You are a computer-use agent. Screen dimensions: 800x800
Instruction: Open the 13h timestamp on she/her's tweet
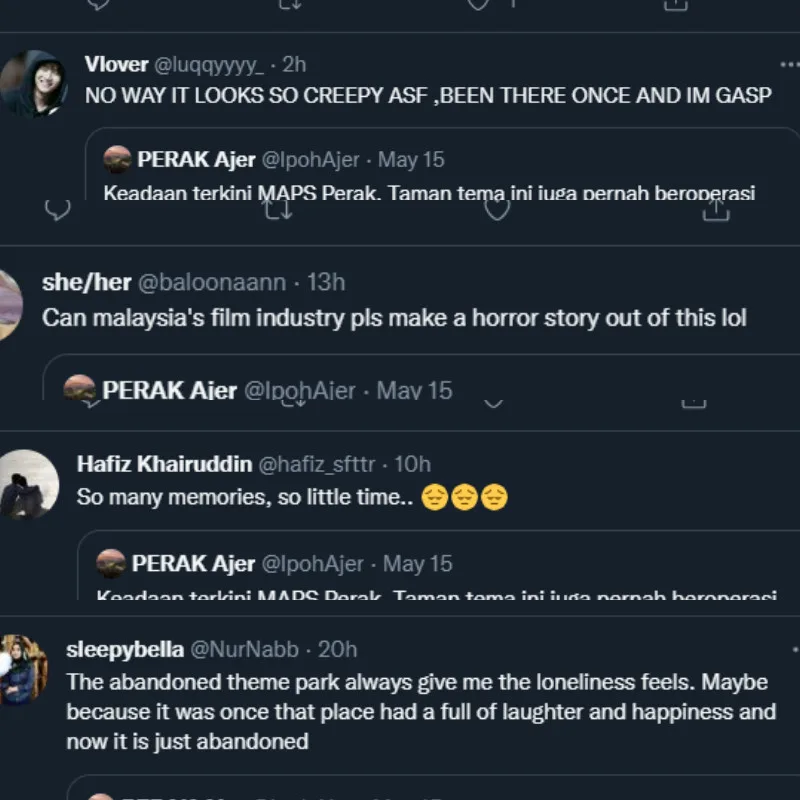pos(326,283)
